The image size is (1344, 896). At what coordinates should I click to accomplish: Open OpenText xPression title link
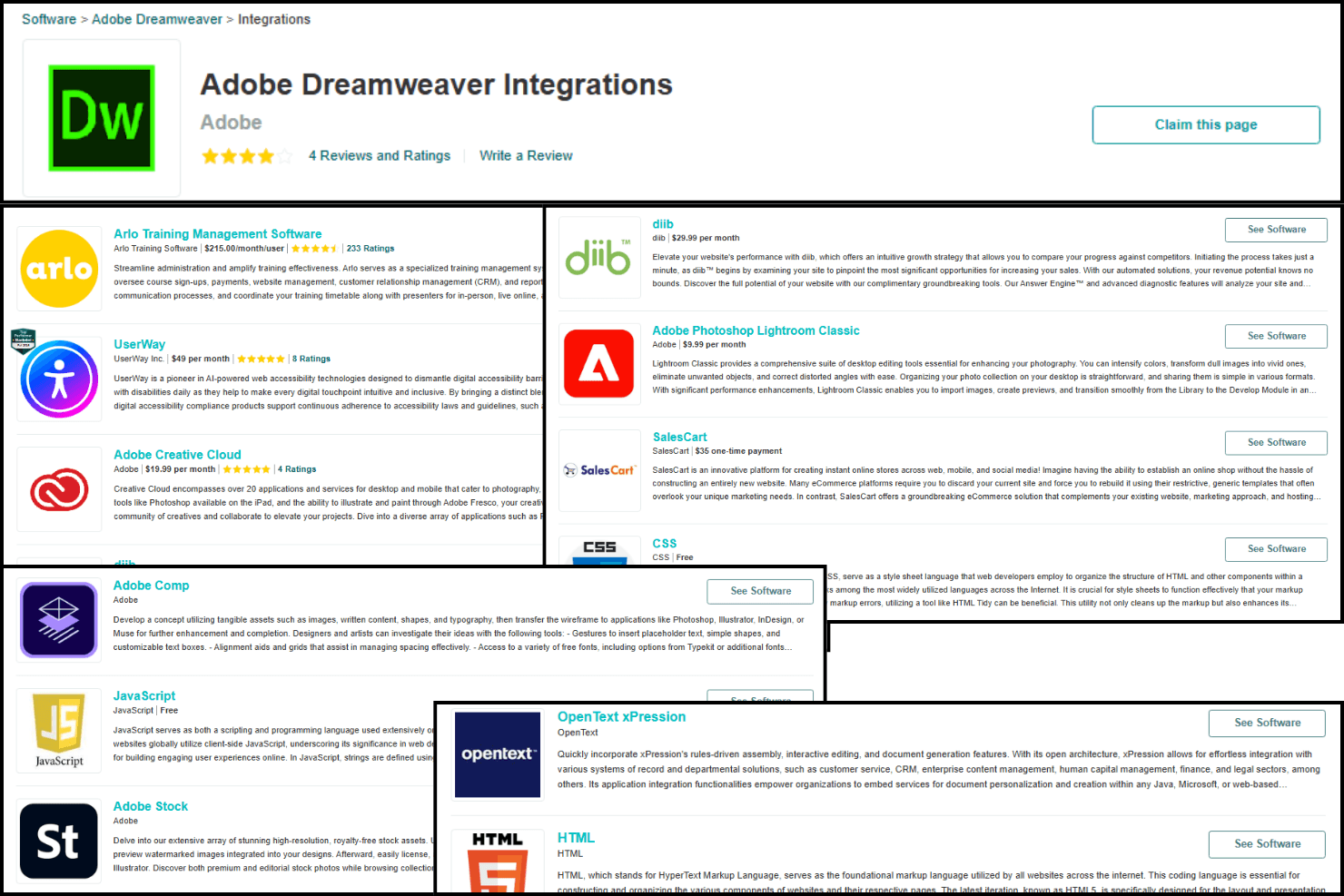[621, 717]
